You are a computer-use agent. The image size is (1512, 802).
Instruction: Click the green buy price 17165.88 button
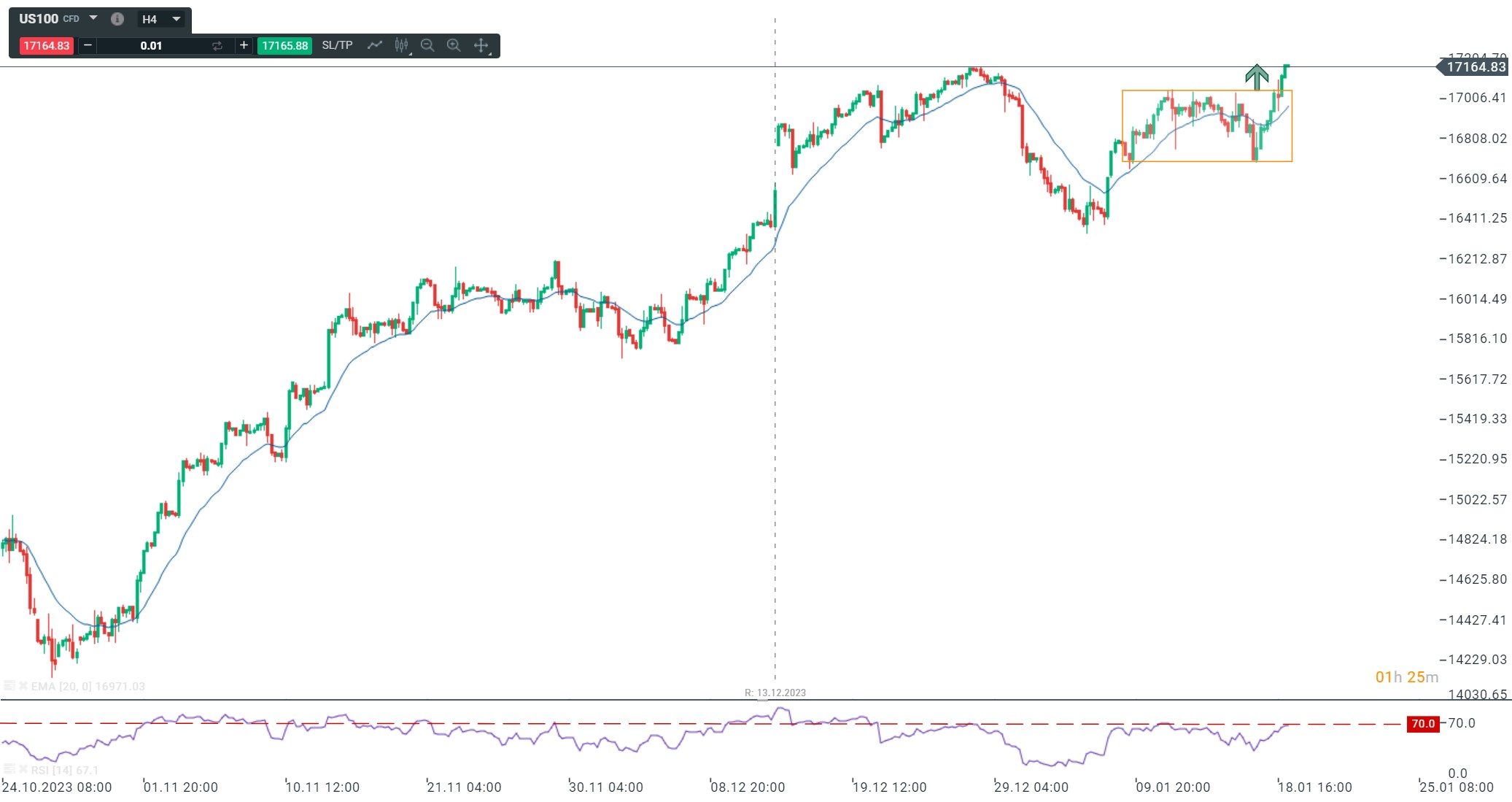(286, 45)
